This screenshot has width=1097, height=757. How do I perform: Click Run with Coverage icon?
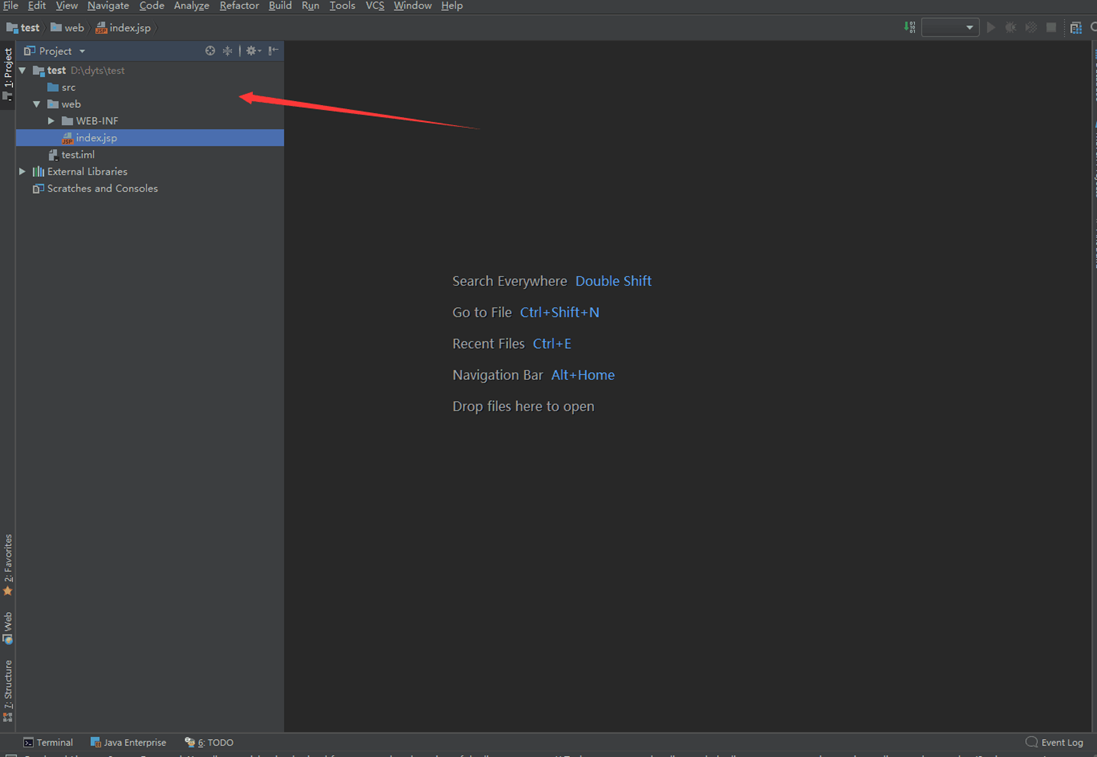pyautogui.click(x=1031, y=27)
